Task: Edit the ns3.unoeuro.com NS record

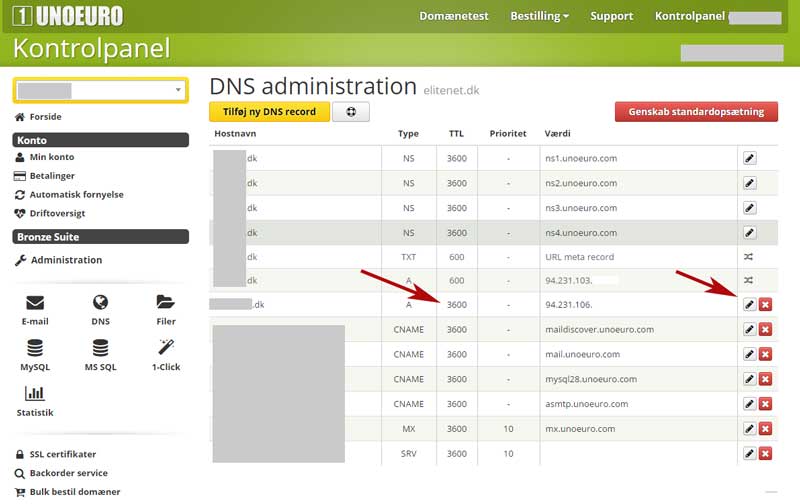Action: (749, 208)
